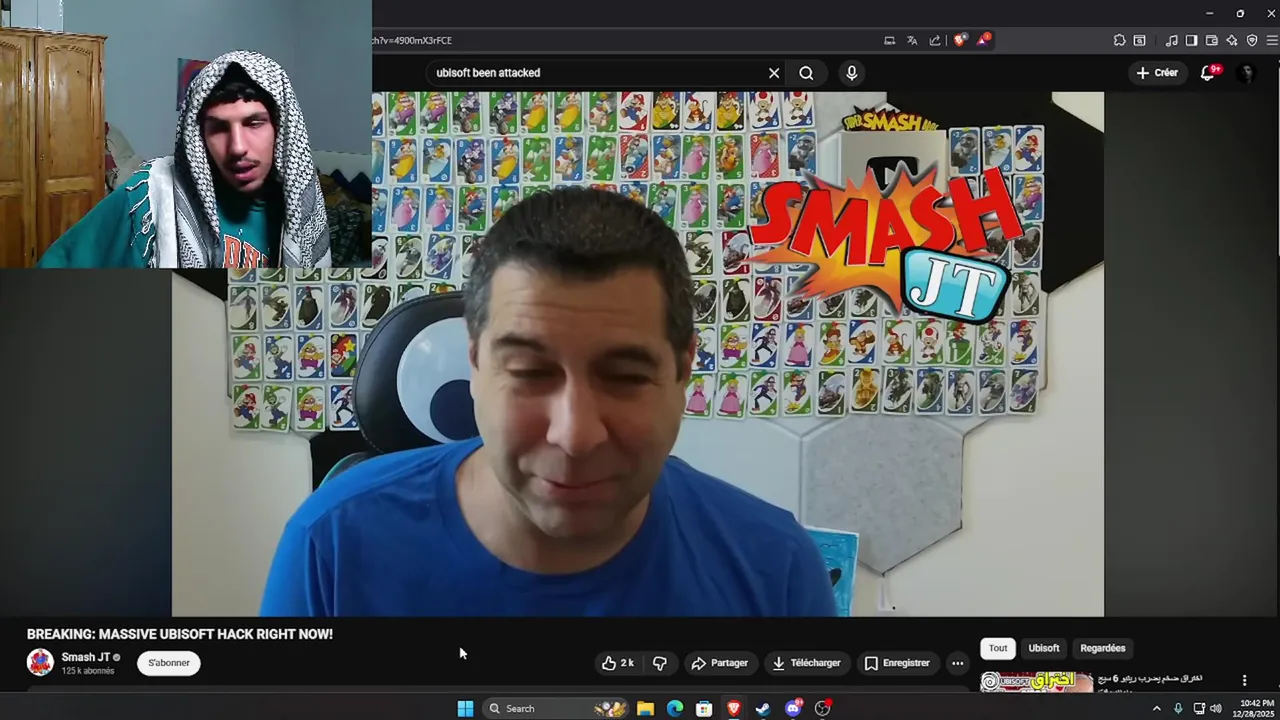The image size is (1280, 720).
Task: Open File Explorer from taskbar
Action: point(646,708)
